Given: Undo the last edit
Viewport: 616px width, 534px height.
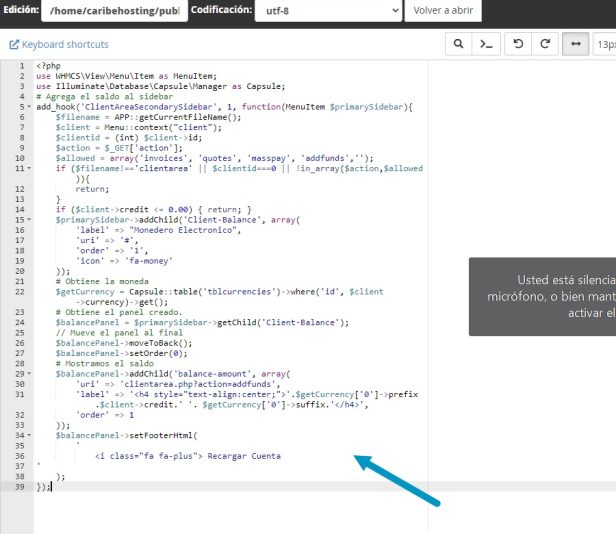Looking at the screenshot, I should tap(517, 44).
